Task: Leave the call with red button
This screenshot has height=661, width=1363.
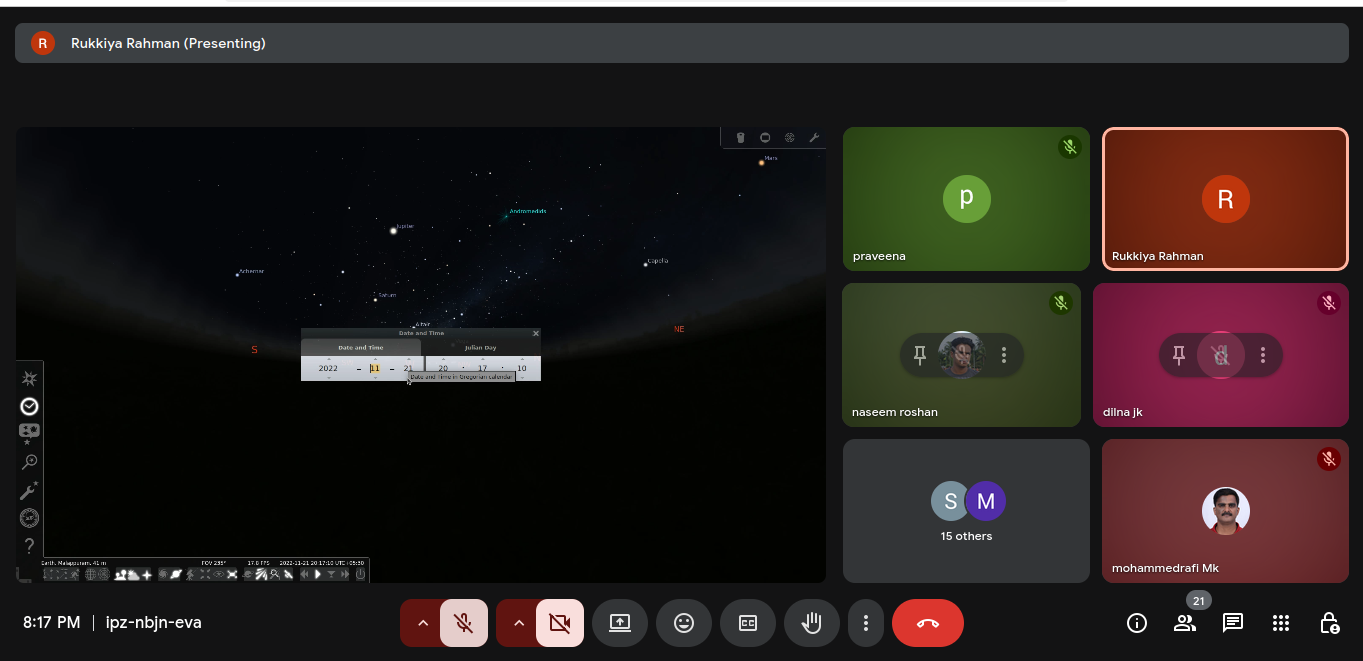Action: 927,623
